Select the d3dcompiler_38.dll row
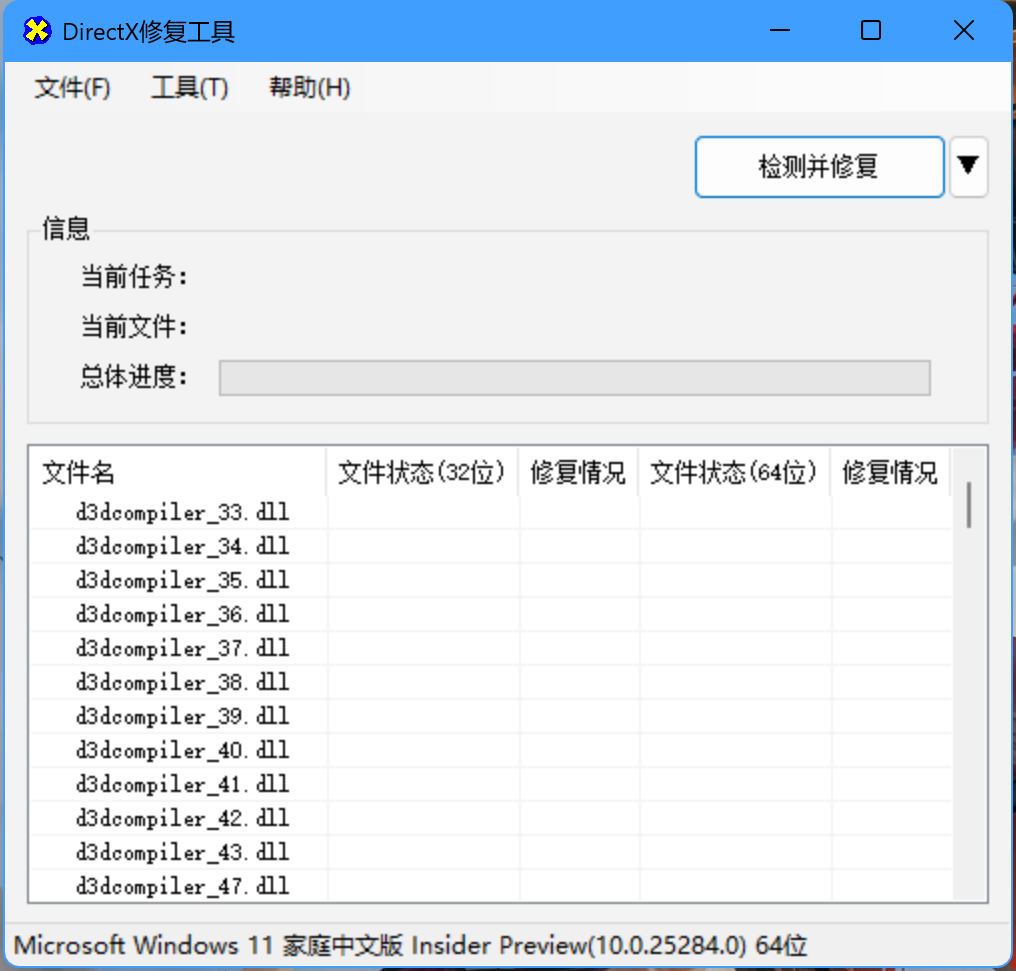Viewport: 1016px width, 971px height. pyautogui.click(x=491, y=682)
